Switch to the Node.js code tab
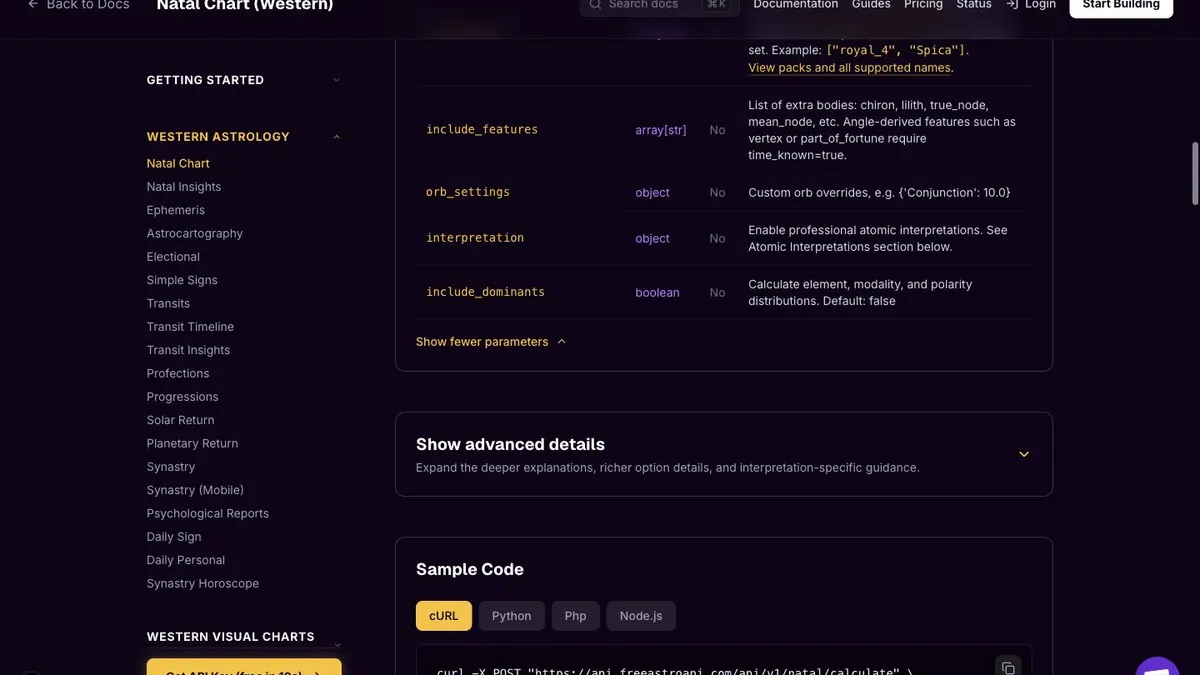Screen dimensions: 1200x675 641,616
